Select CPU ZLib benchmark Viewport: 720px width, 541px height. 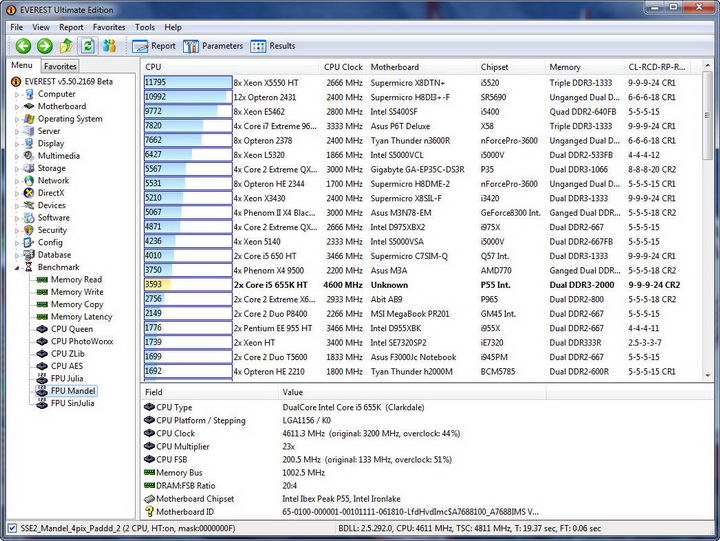point(68,354)
